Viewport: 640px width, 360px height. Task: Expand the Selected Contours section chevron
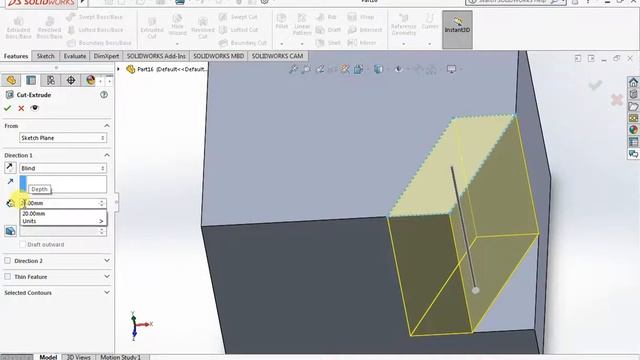107,293
